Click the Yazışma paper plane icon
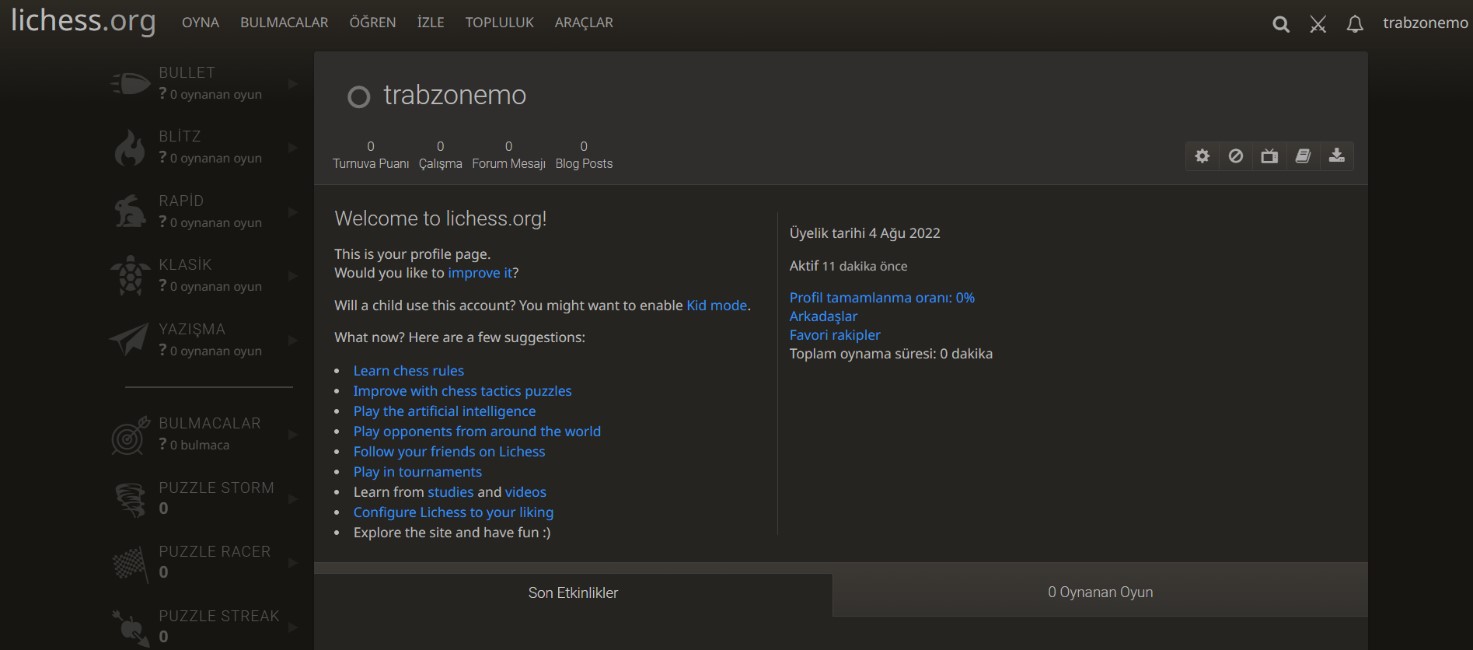 [x=129, y=339]
